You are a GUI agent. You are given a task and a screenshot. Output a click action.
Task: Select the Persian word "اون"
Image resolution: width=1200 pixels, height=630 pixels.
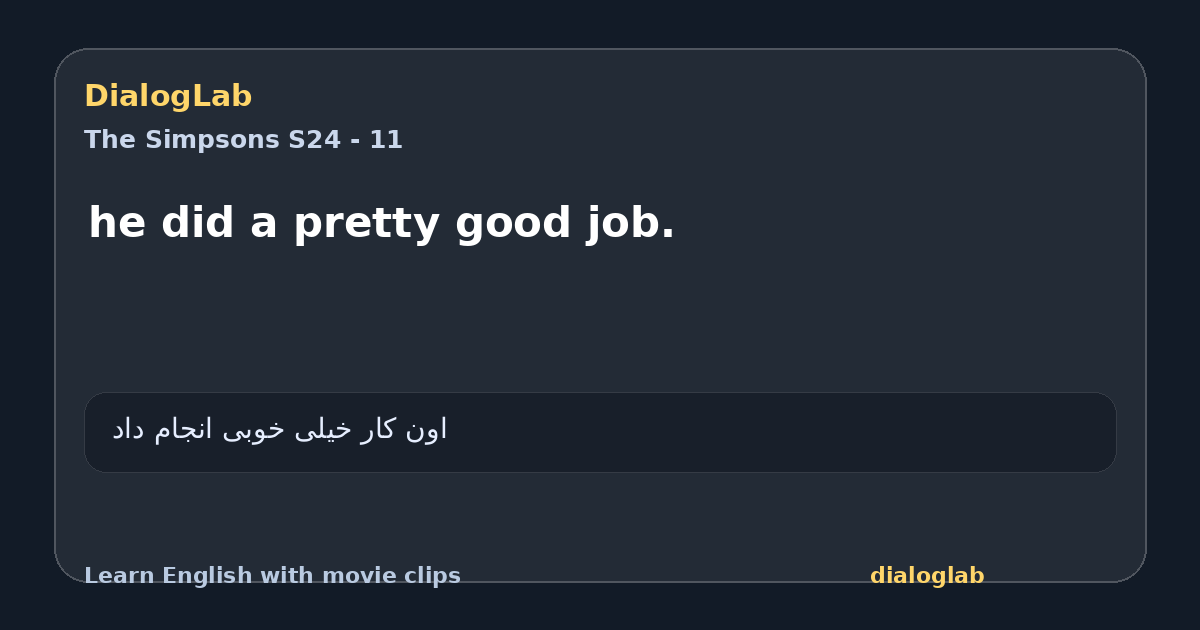click(427, 429)
